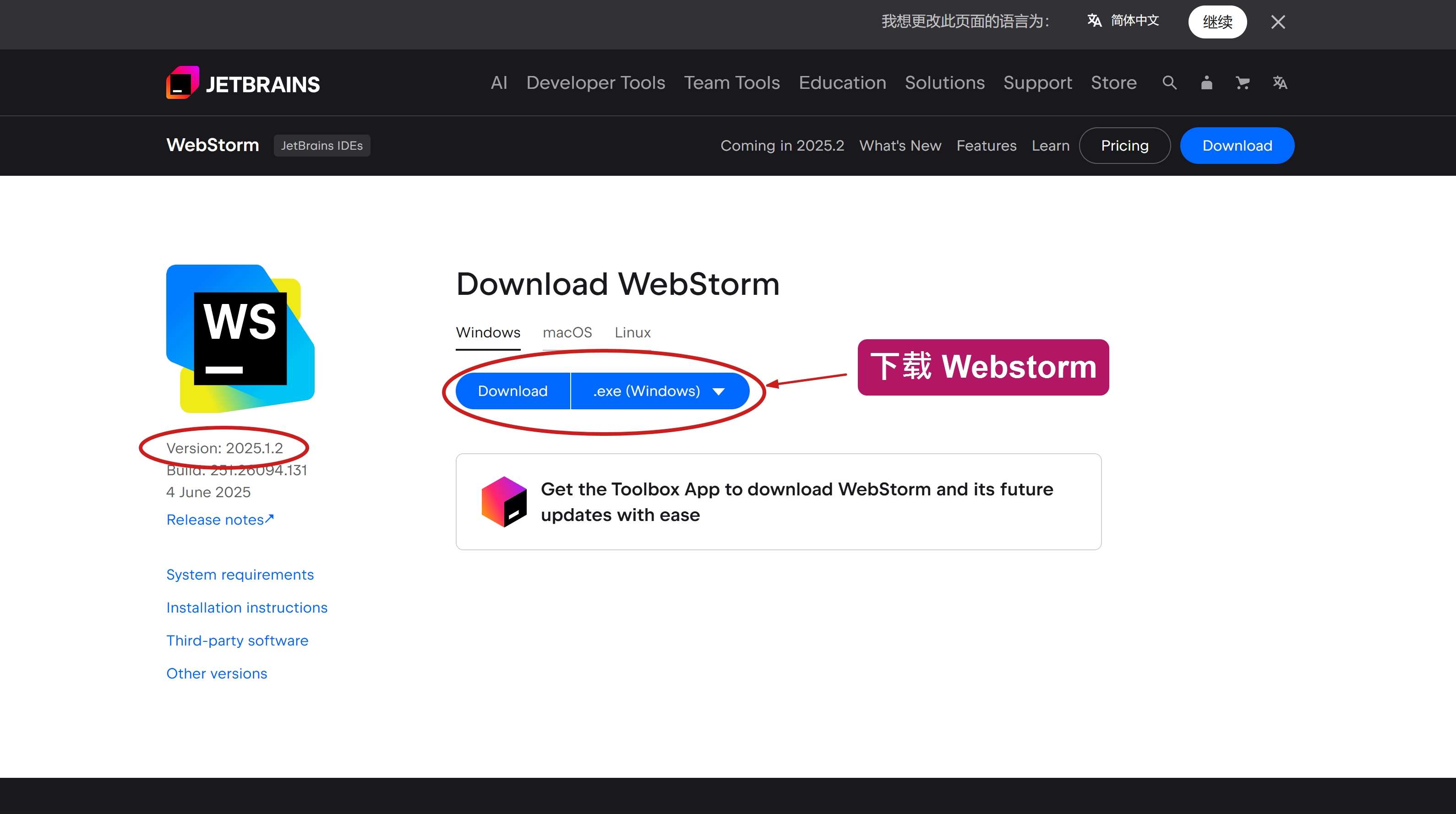Open What's New page
This screenshot has height=814, width=1456.
tap(900, 146)
